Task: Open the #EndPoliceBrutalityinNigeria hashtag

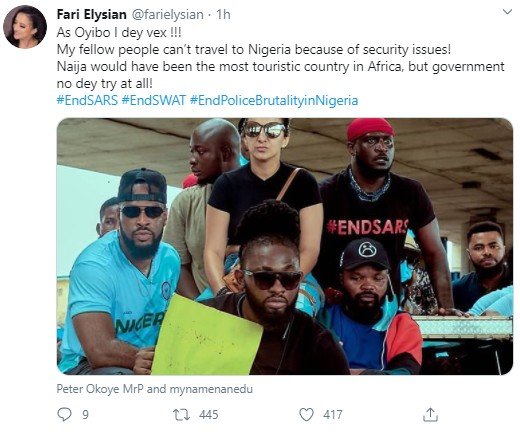Action: 274,100
